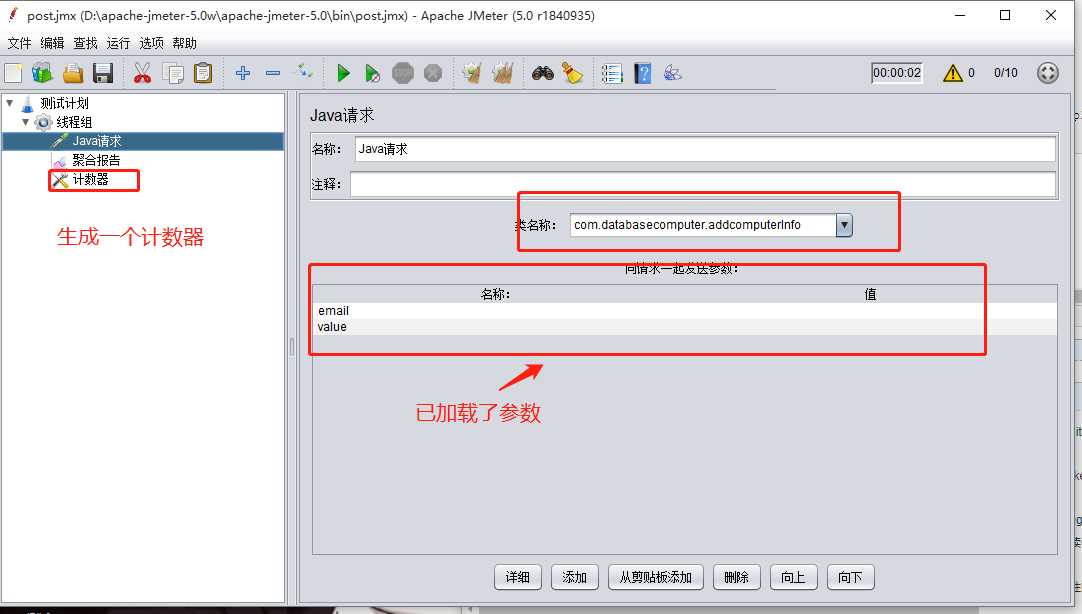This screenshot has width=1082, height=614.
Task: Select the email parameter row
Action: (685, 311)
